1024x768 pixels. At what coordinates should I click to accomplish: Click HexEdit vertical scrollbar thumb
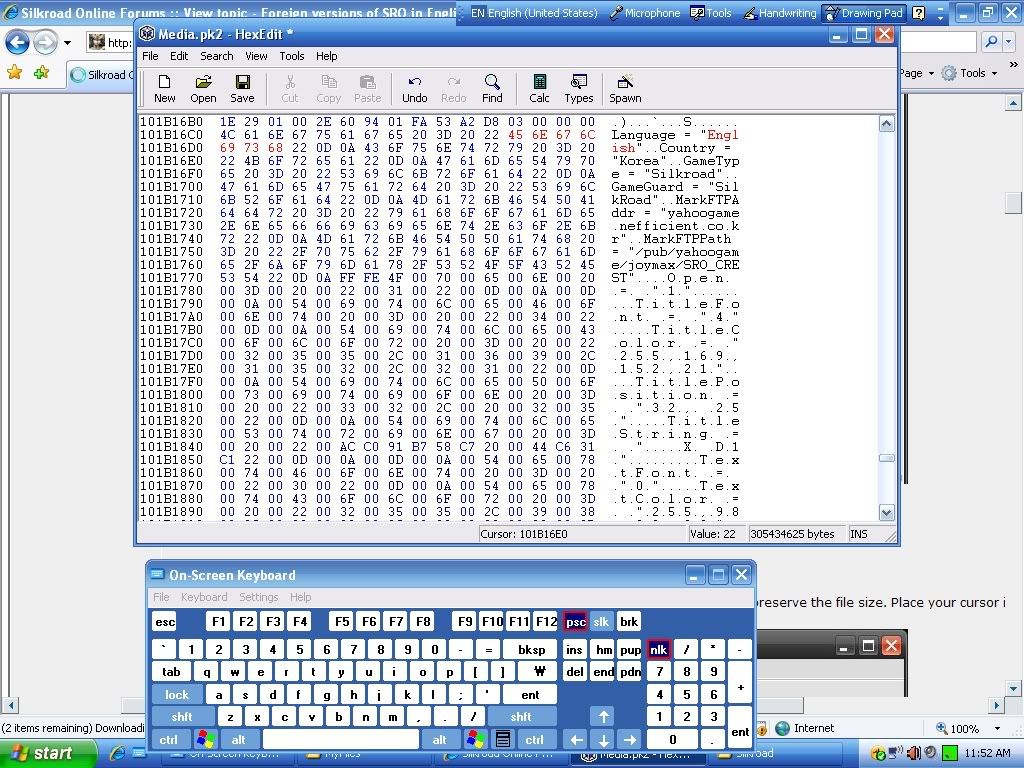tap(886, 458)
